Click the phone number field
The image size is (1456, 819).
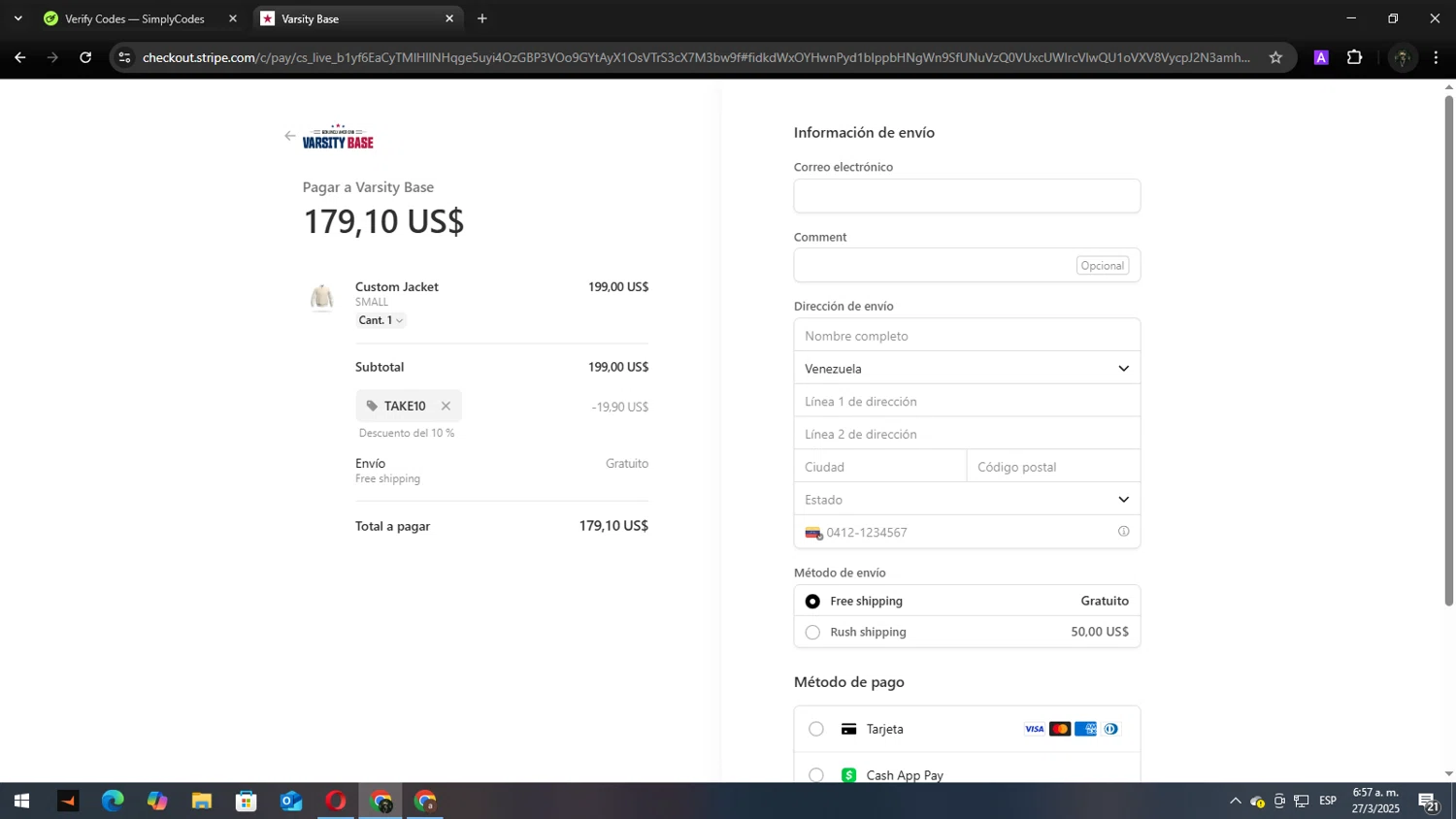pos(967,532)
